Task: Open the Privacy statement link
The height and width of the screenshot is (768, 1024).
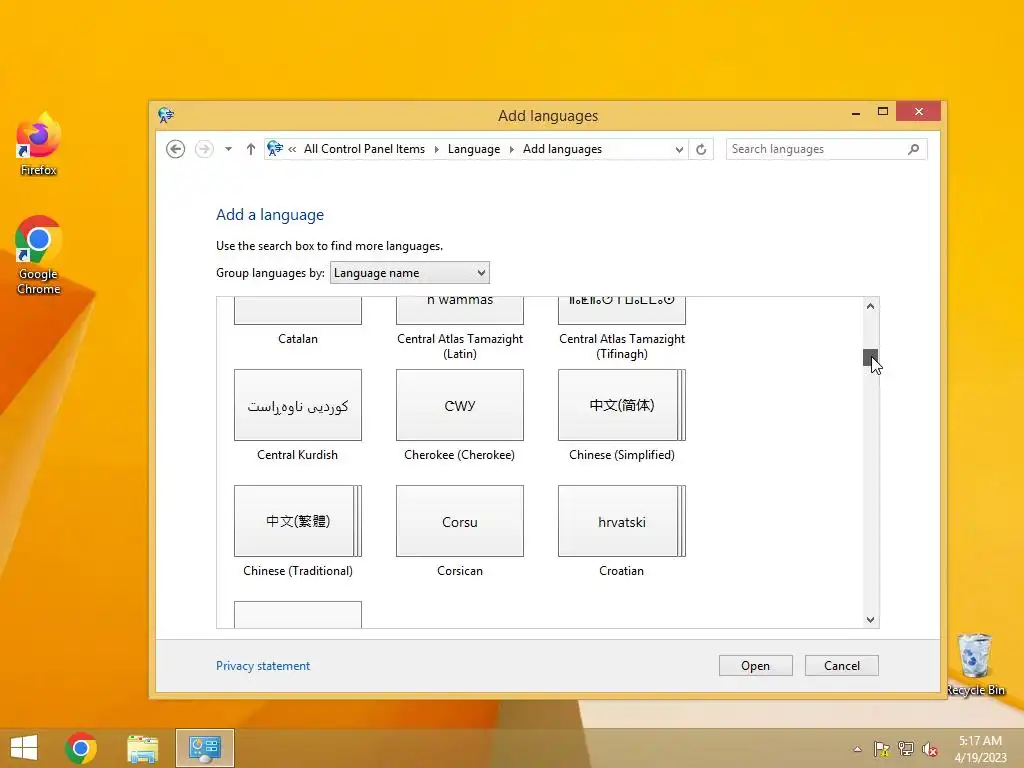Action: pyautogui.click(x=263, y=665)
